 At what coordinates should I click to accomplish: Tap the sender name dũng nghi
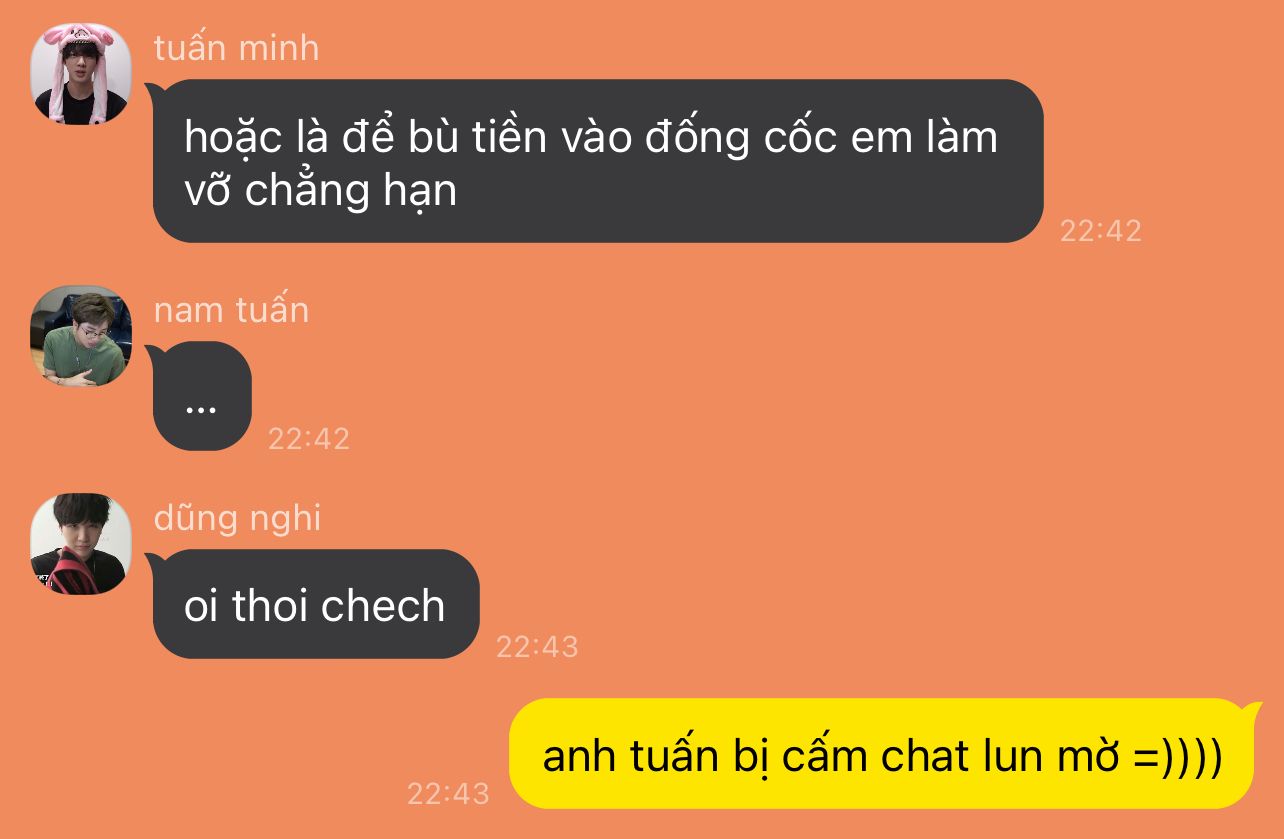coord(237,518)
